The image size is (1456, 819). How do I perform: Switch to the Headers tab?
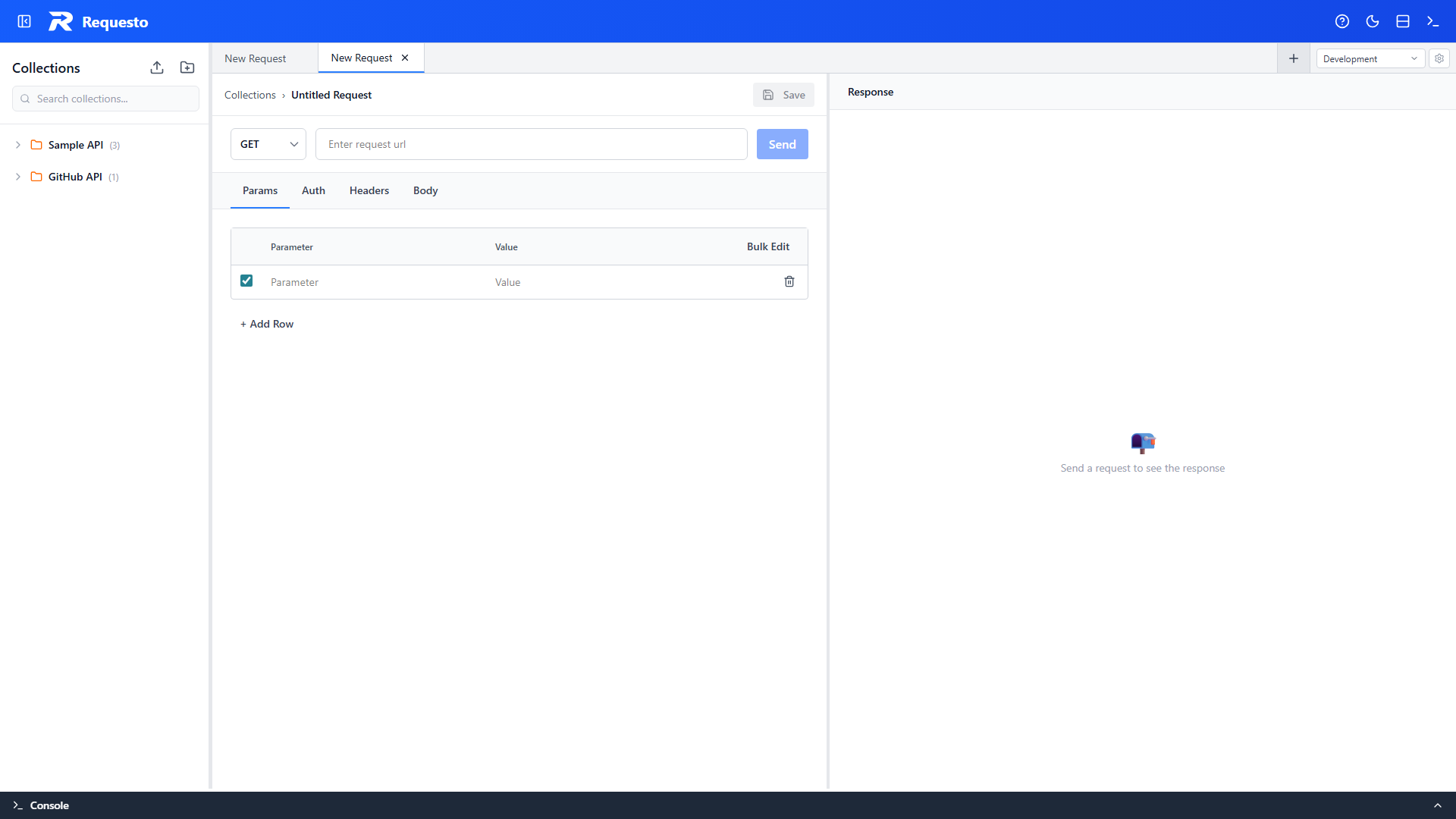pos(369,190)
